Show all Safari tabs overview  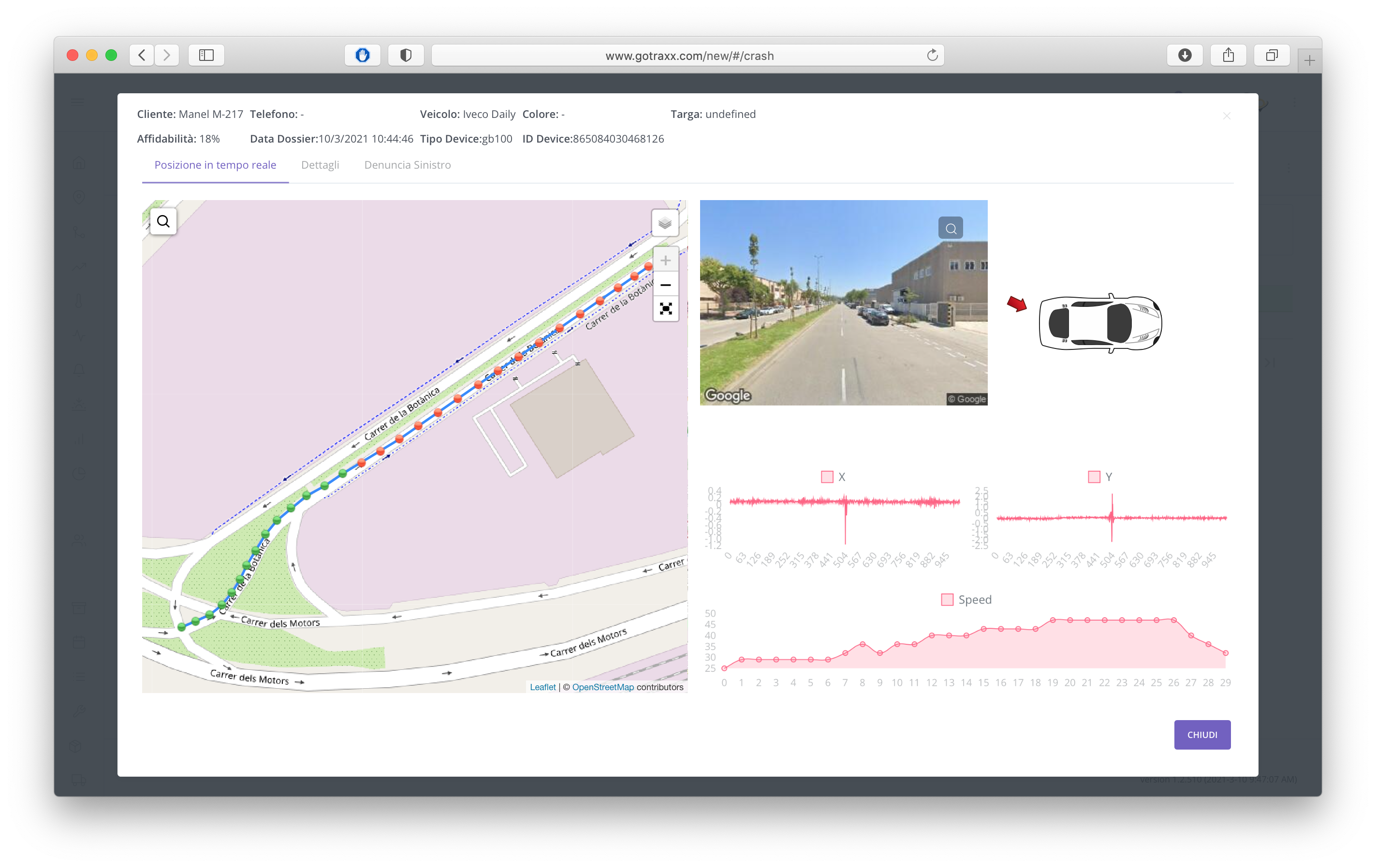pyautogui.click(x=1272, y=56)
